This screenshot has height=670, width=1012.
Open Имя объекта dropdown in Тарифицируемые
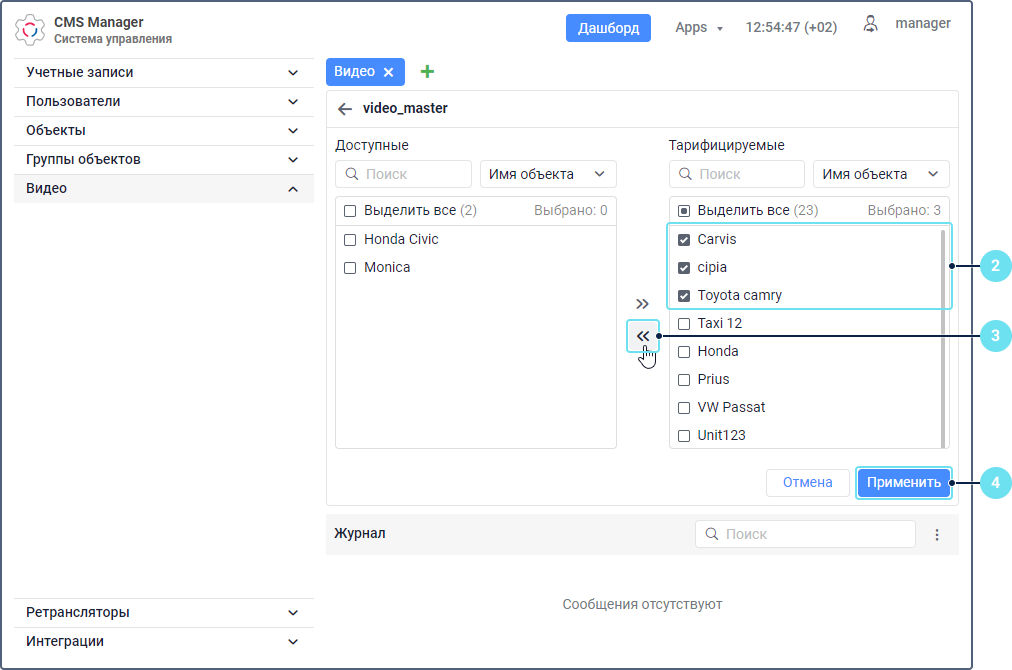pyautogui.click(x=881, y=174)
